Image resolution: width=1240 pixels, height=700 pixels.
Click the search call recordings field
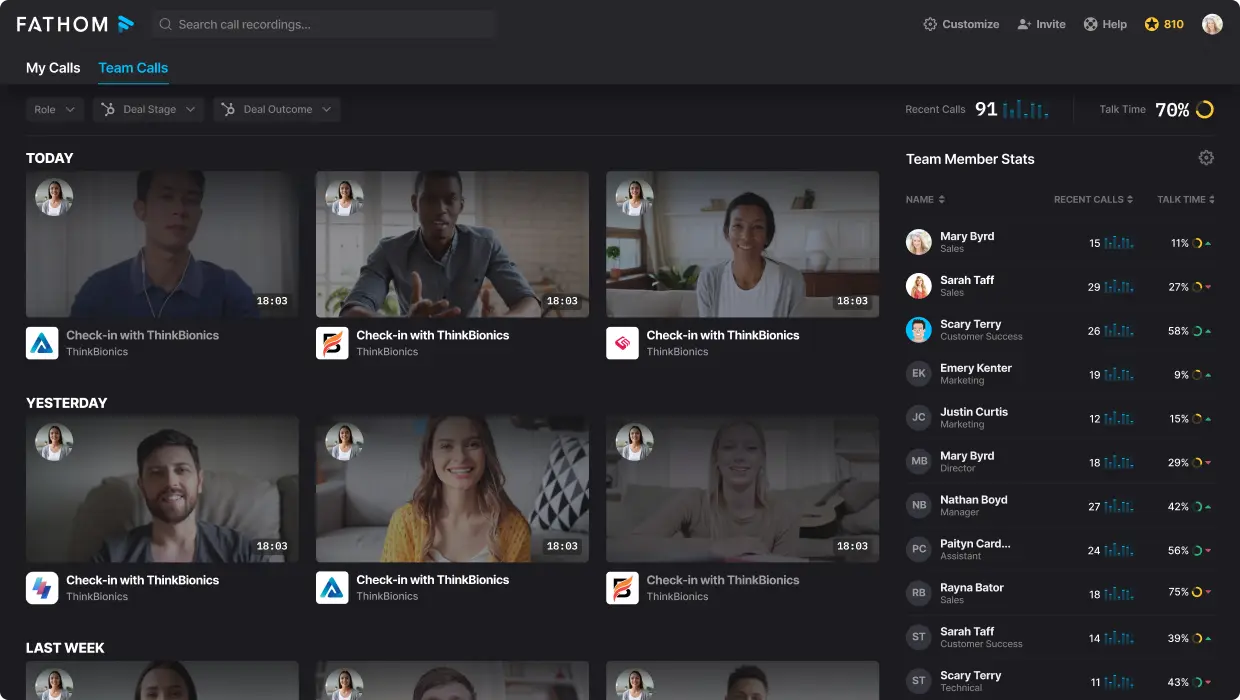325,24
